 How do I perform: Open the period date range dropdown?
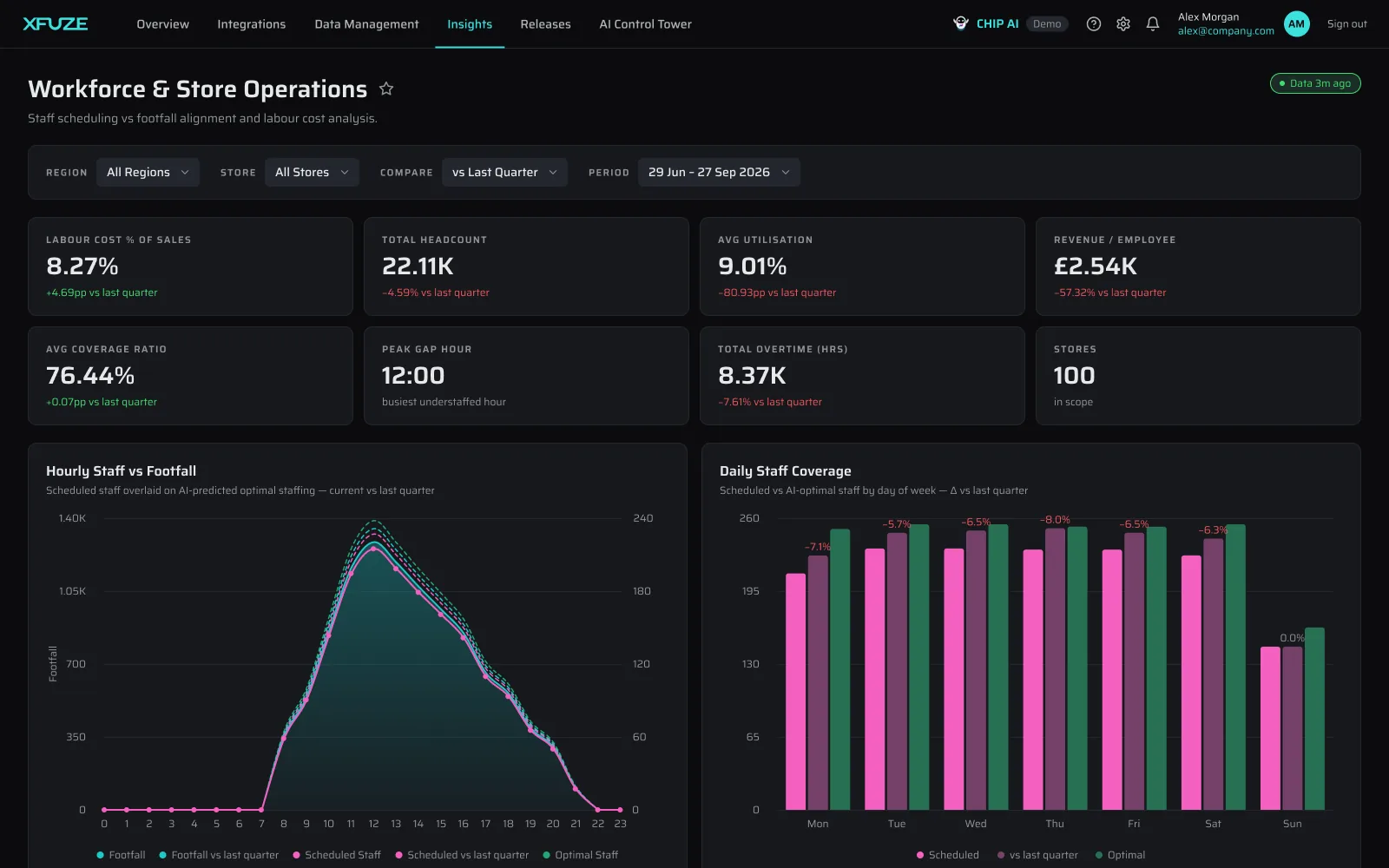click(x=719, y=172)
